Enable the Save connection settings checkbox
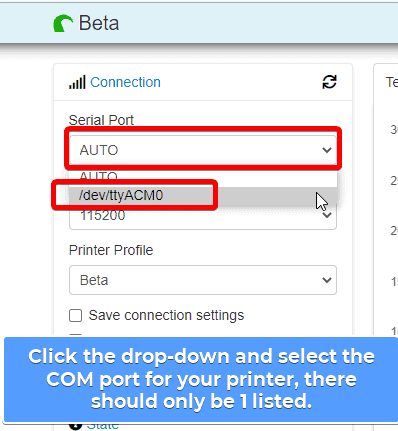The height and width of the screenshot is (431, 398). [75, 315]
